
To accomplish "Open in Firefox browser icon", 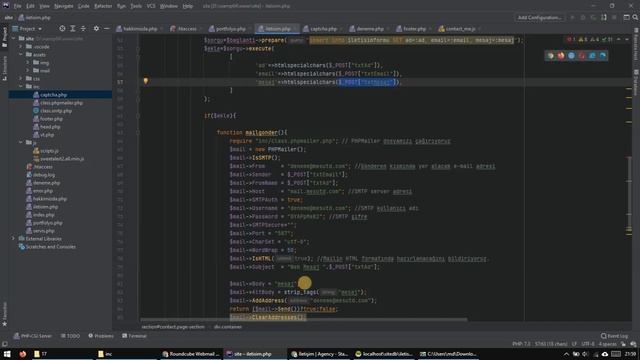I will coord(561,56).
